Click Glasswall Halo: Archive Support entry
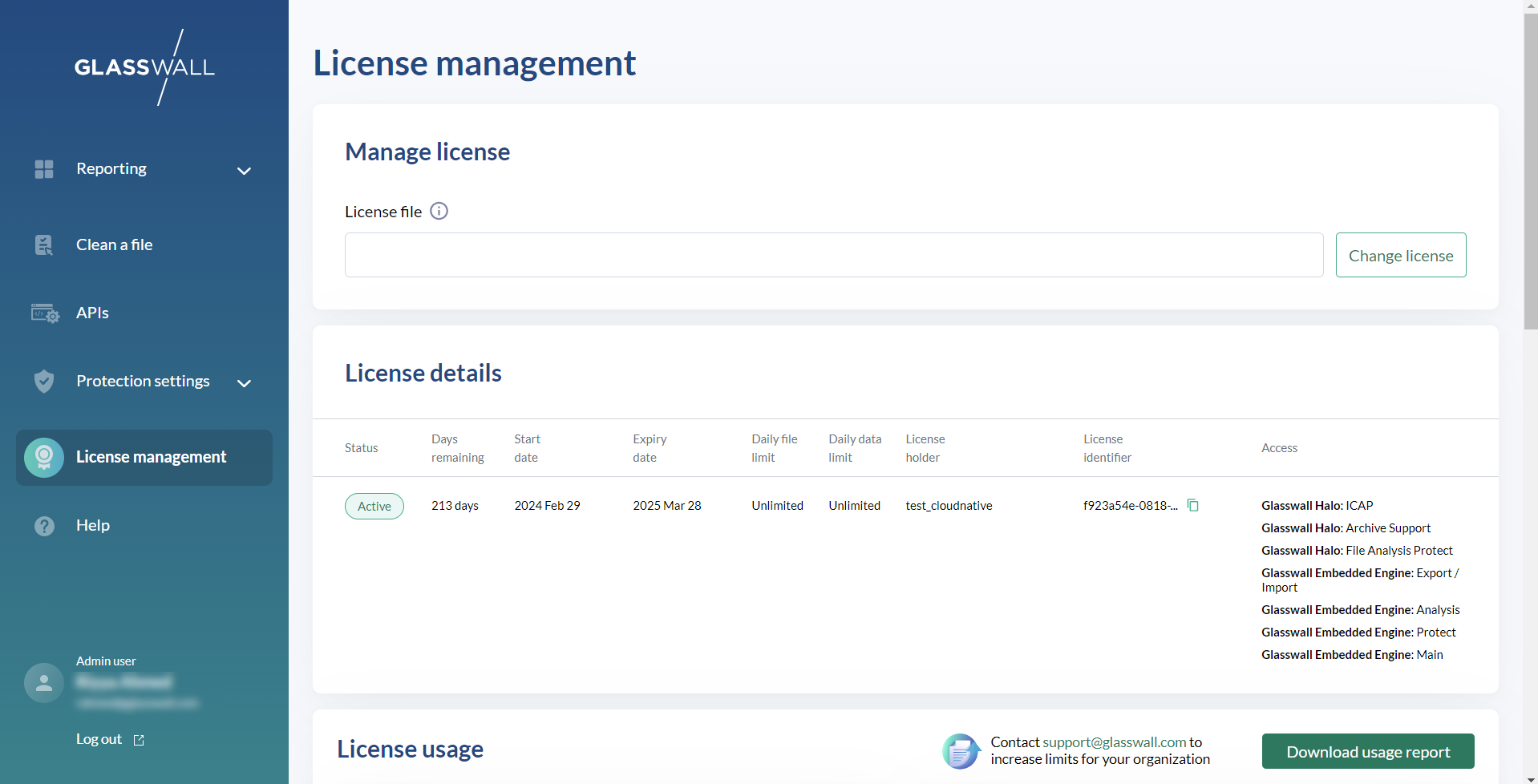This screenshot has width=1538, height=784. [x=1346, y=528]
